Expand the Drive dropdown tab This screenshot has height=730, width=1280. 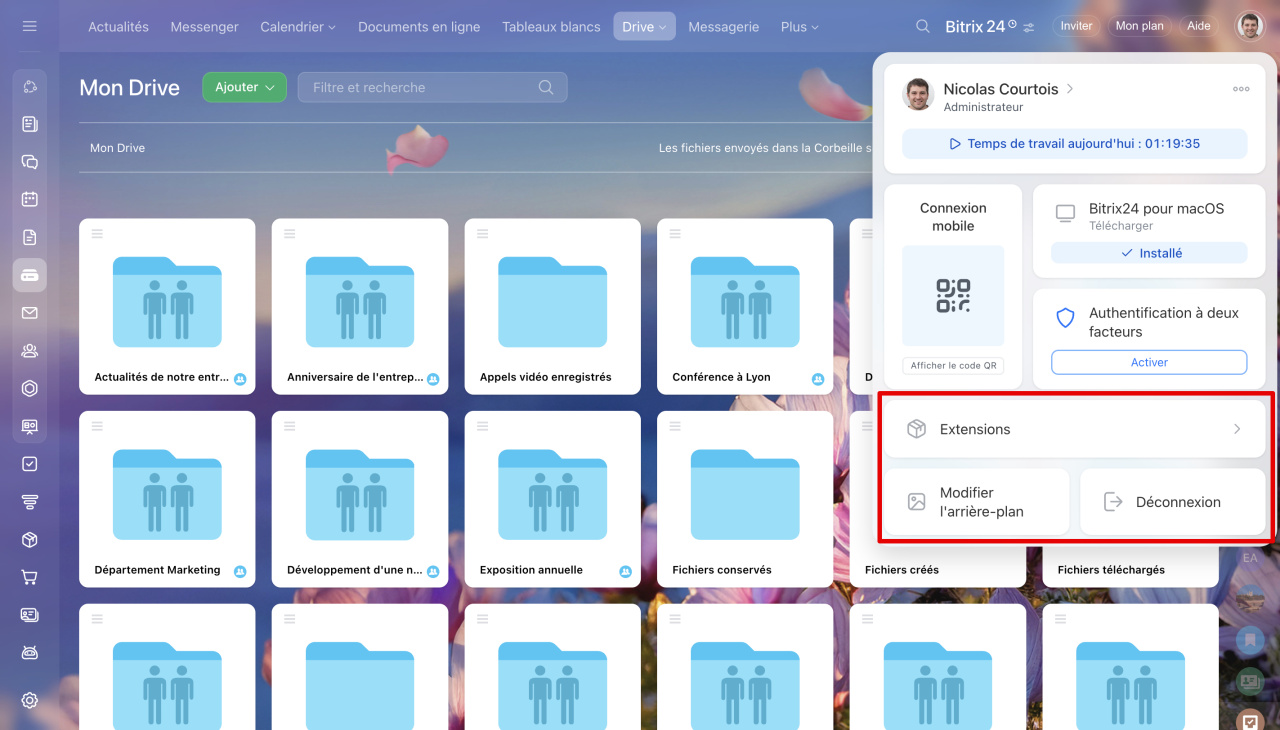(x=644, y=27)
